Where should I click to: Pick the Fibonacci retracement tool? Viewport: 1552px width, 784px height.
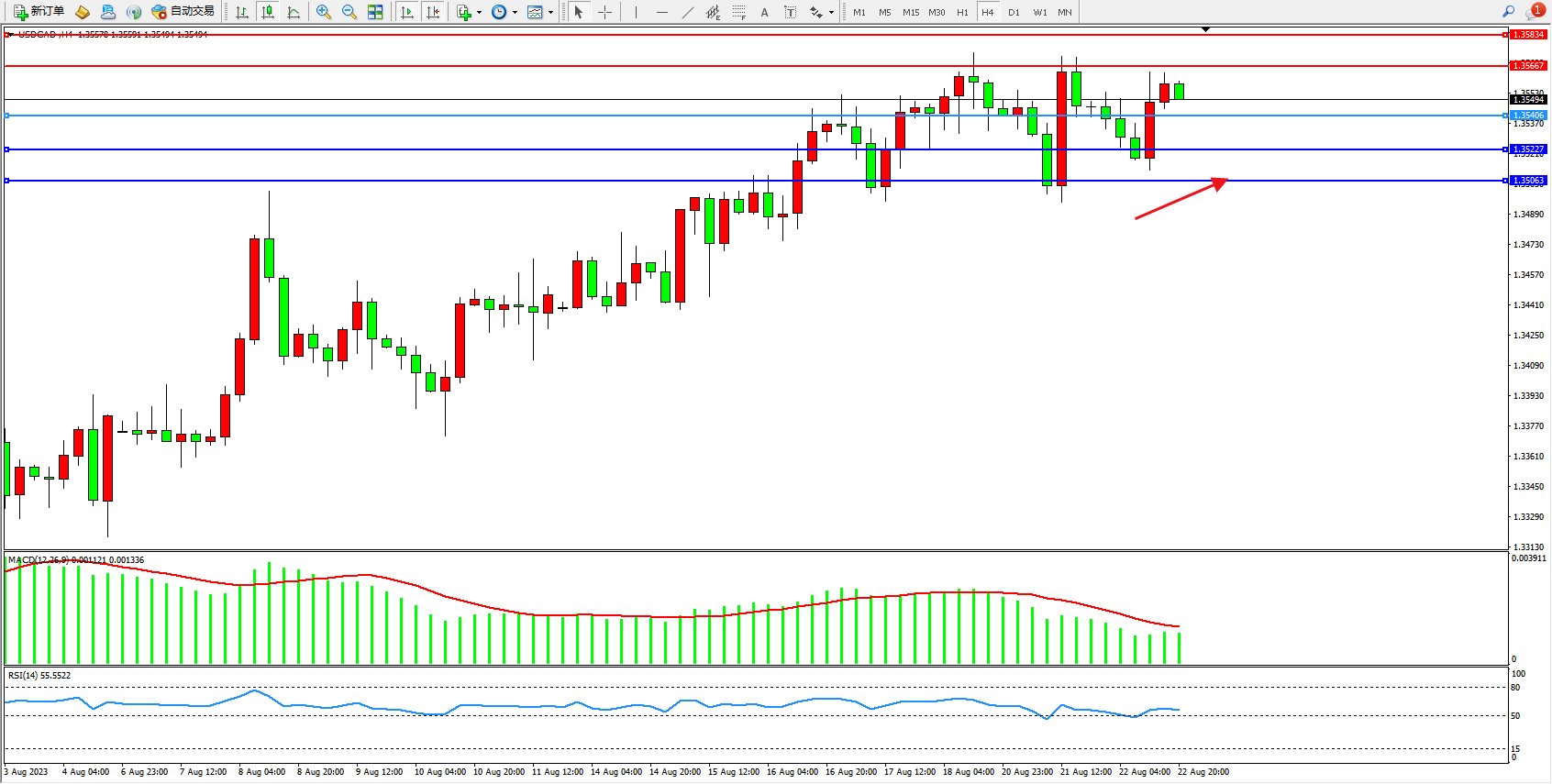738,12
